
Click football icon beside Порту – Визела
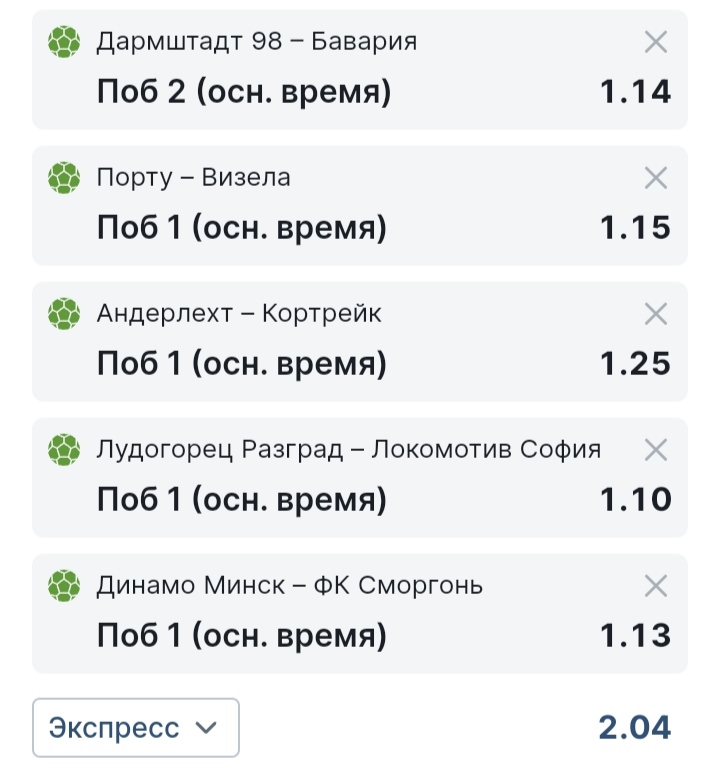click(64, 178)
